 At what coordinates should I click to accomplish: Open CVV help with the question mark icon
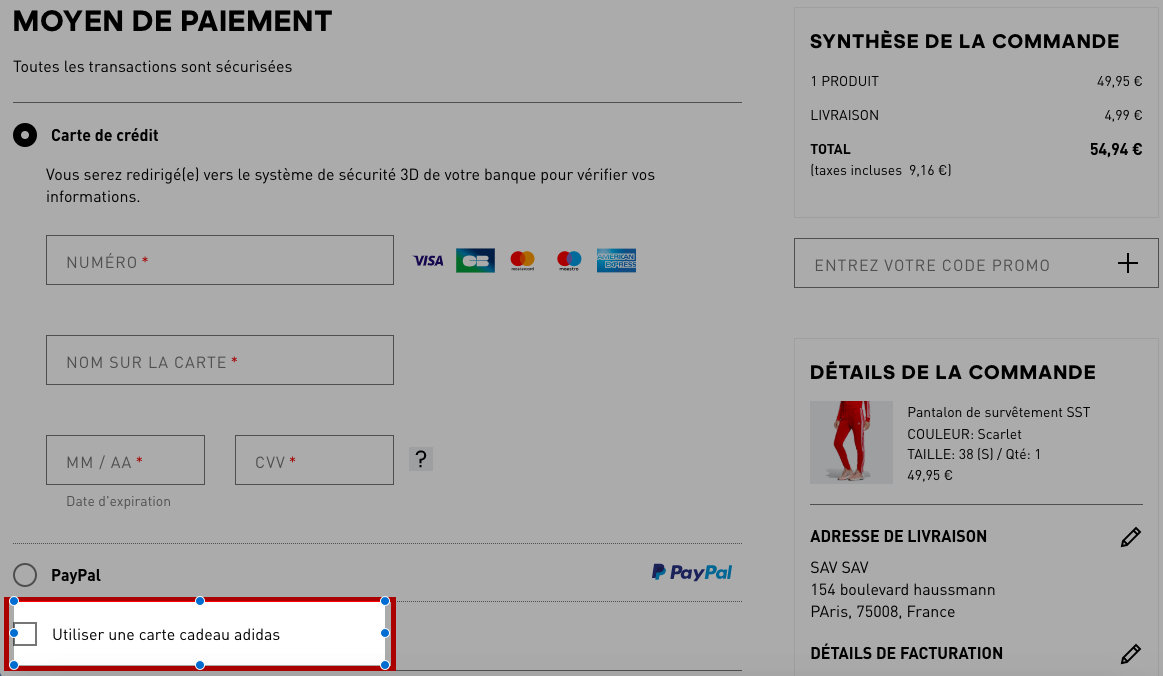click(420, 459)
